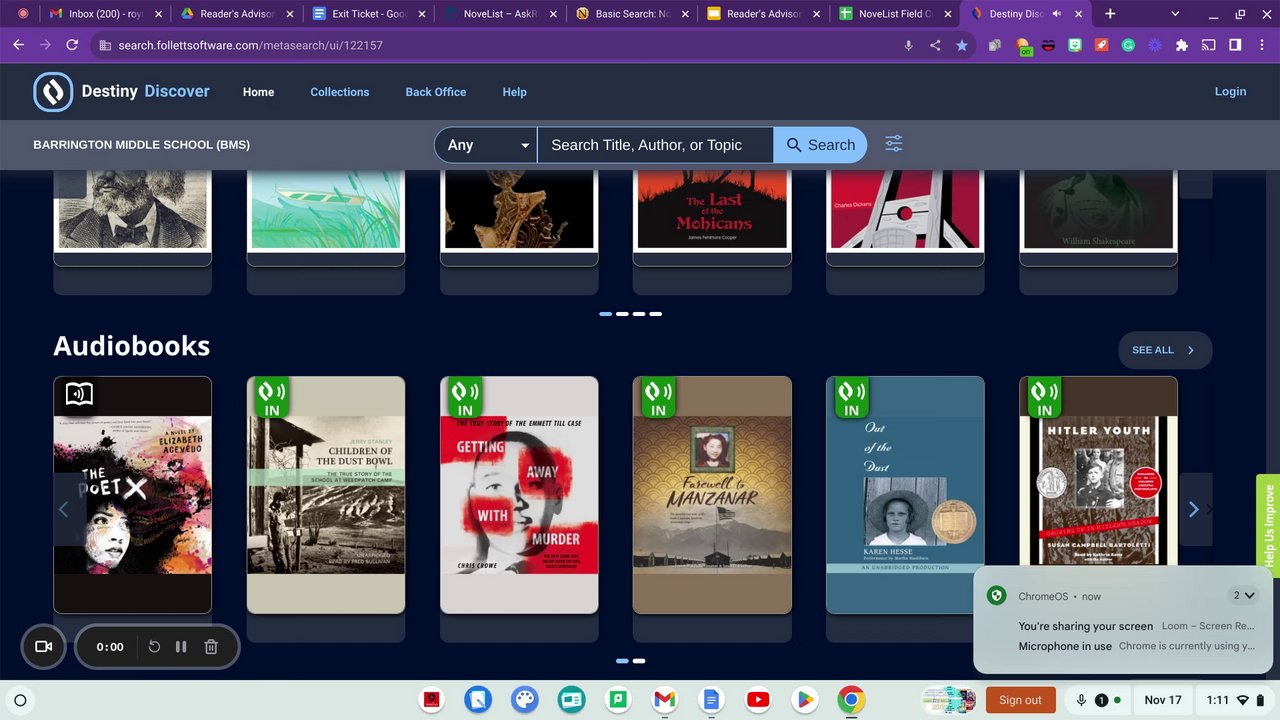Viewport: 1280px width, 720px height.
Task: Go to the Home menu item
Action: [x=258, y=92]
